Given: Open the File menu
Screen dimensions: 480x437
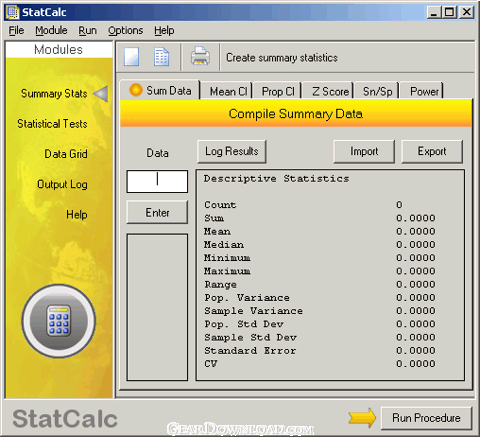Looking at the screenshot, I should (x=16, y=31).
